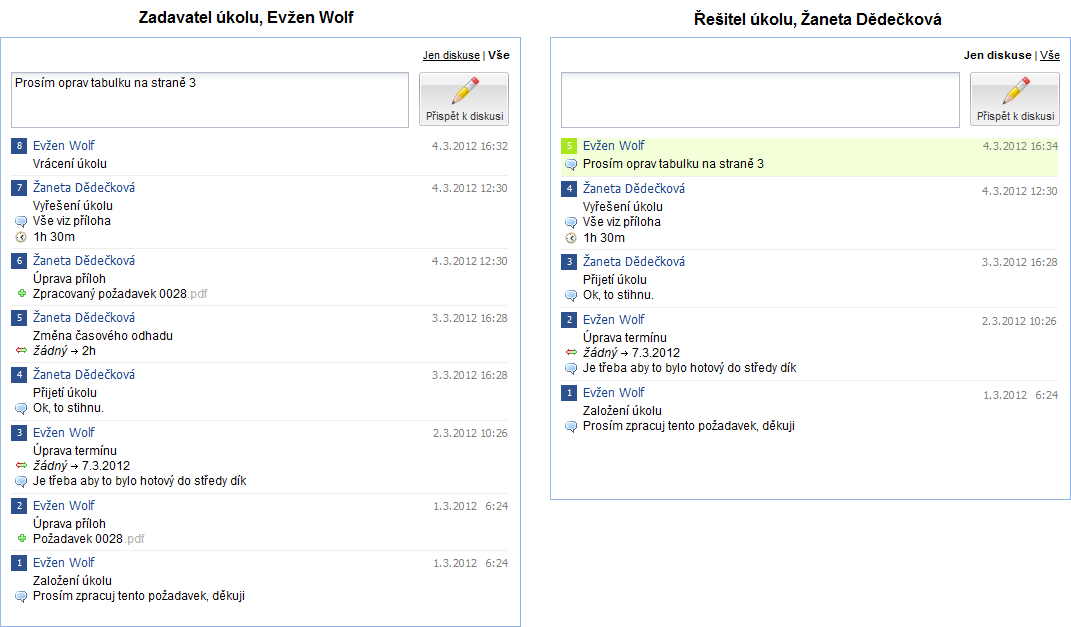Click clock icon next to 1h 30m in right panel
The width and height of the screenshot is (1071, 627).
[x=571, y=238]
